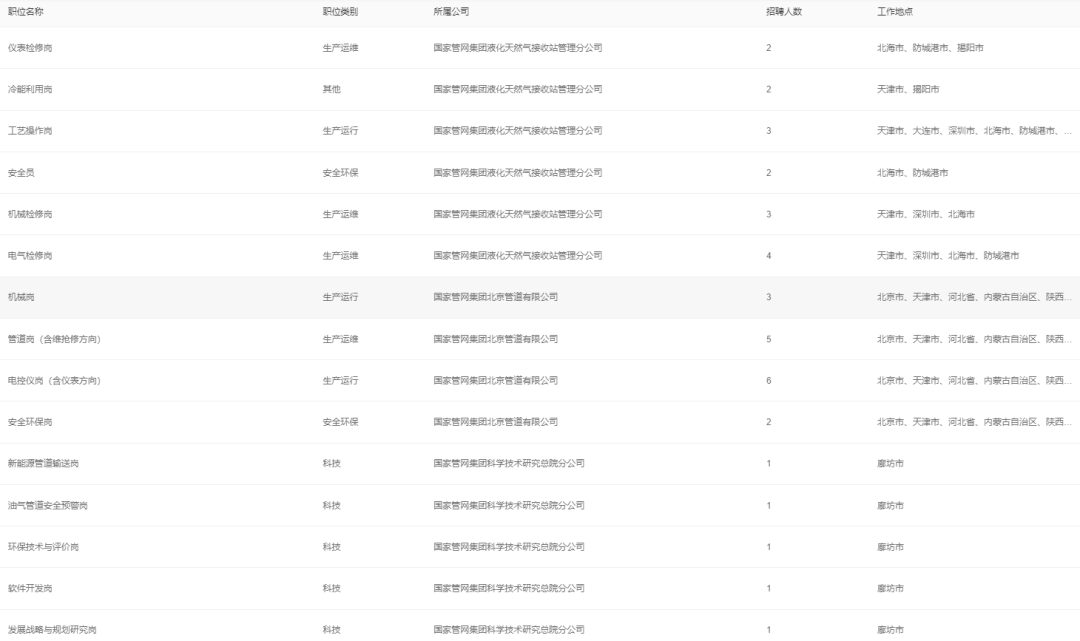Click location 天津市、揭阳市
The image size is (1080, 641).
pos(908,90)
